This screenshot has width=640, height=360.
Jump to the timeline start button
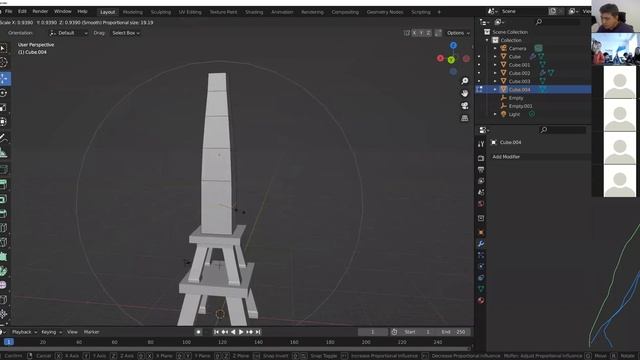tap(216, 332)
